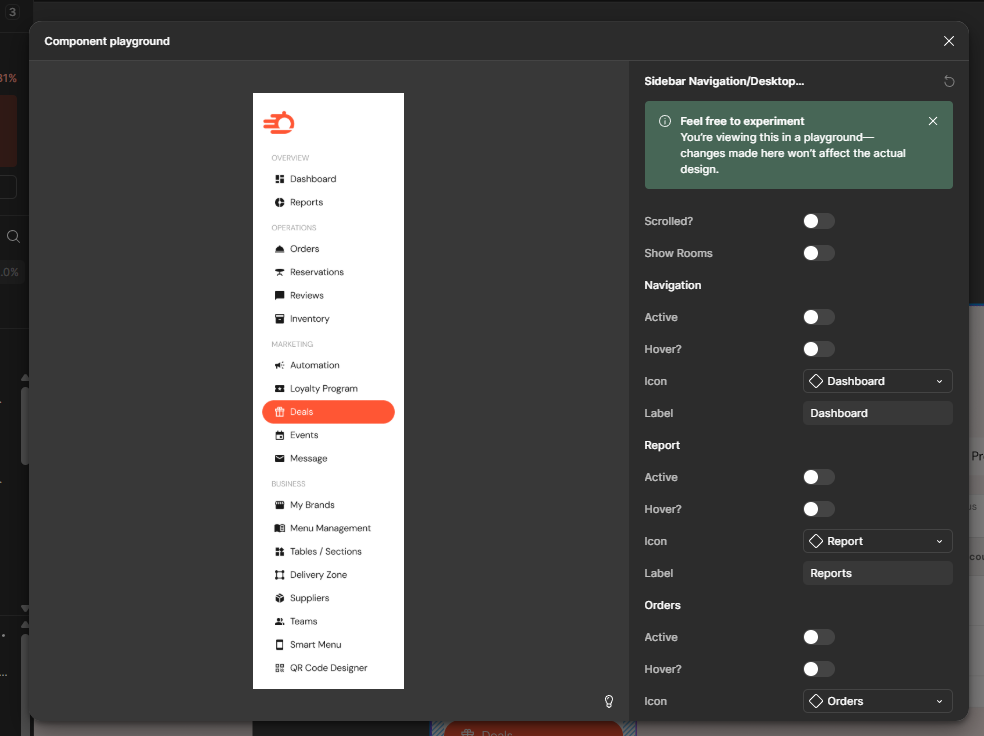Click the Reservations table icon
The image size is (984, 736).
click(280, 272)
